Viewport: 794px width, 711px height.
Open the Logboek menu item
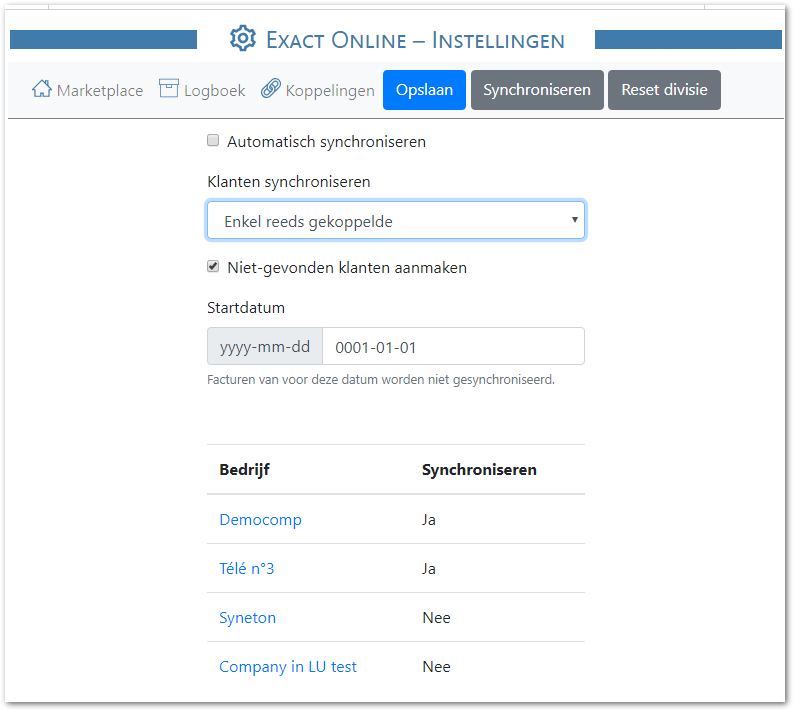tap(202, 90)
